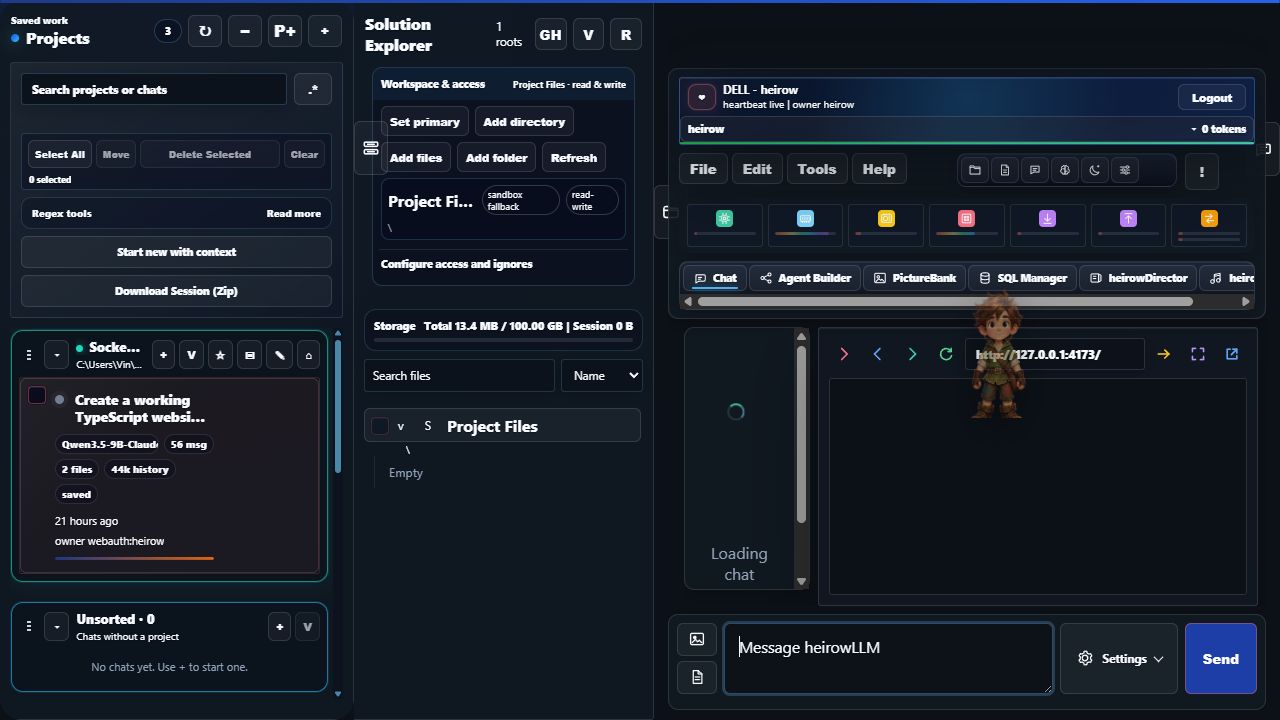Screen dimensions: 1280x720
Task: Toggle the regex search button beside the projects search
Action: 313,89
